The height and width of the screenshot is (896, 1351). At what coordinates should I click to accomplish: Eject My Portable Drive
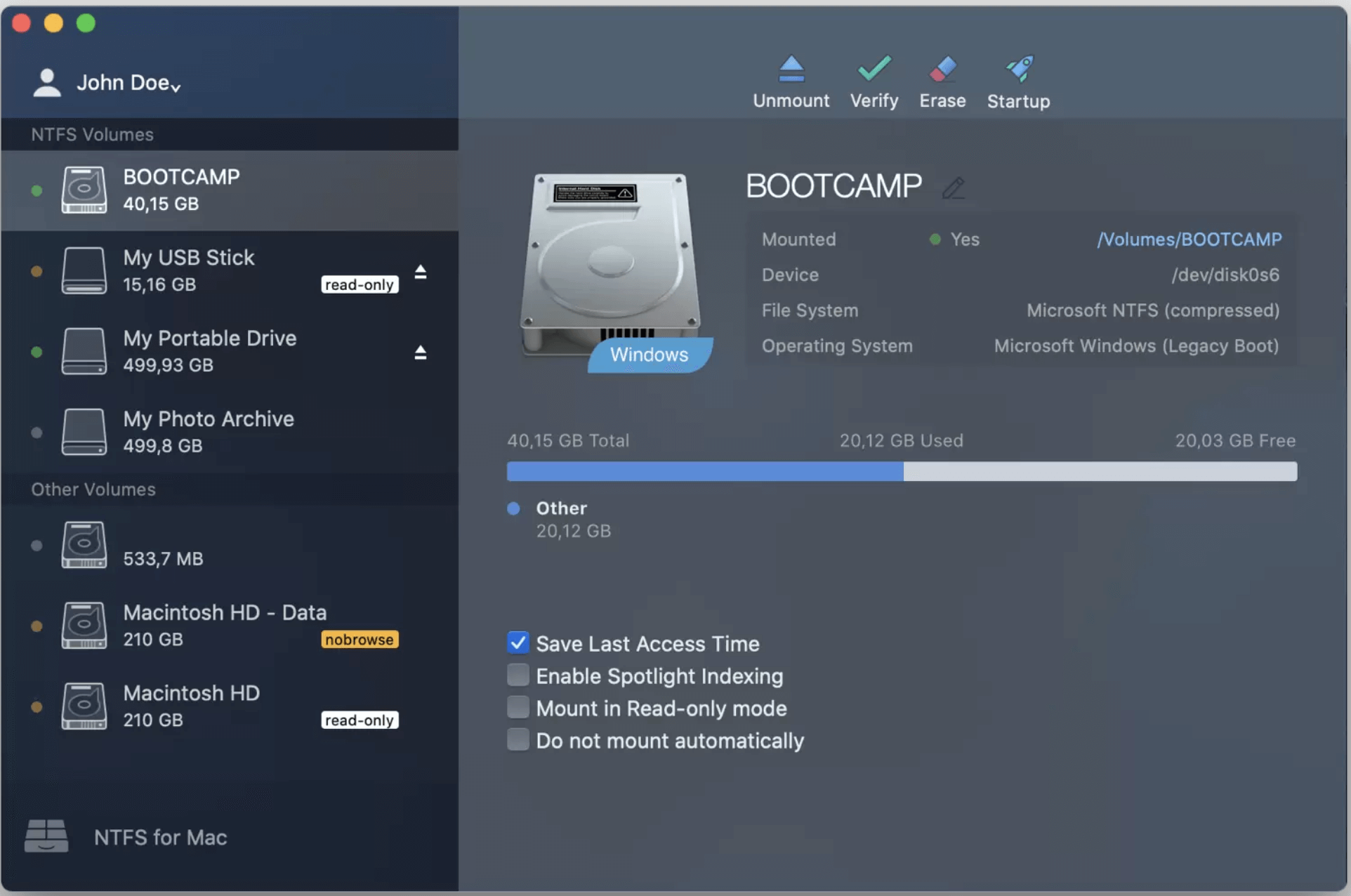(x=421, y=353)
